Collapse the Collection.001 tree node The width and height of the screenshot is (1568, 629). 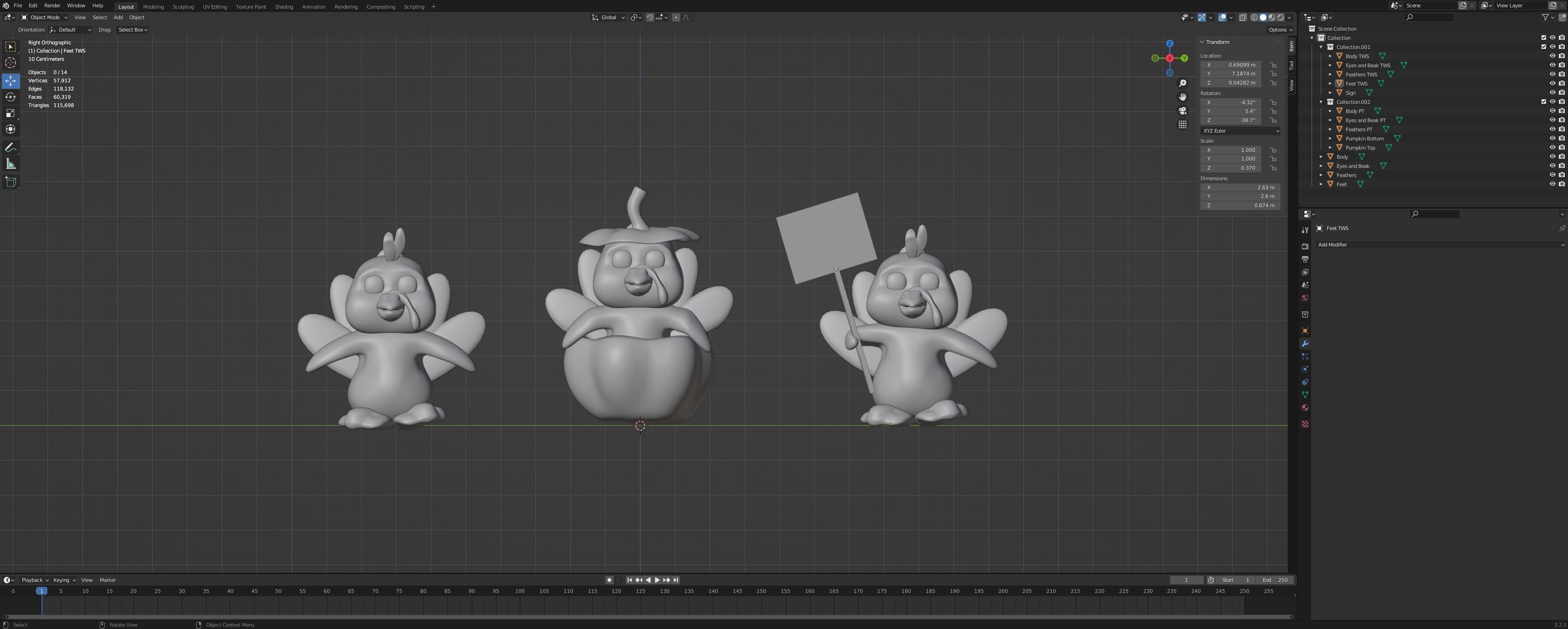(1321, 47)
